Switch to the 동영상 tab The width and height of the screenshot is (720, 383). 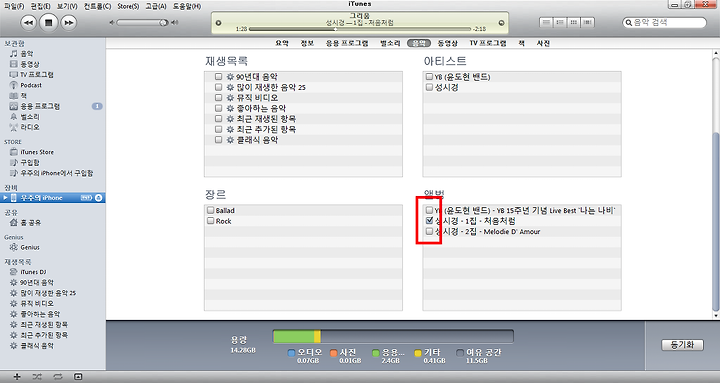[x=447, y=43]
